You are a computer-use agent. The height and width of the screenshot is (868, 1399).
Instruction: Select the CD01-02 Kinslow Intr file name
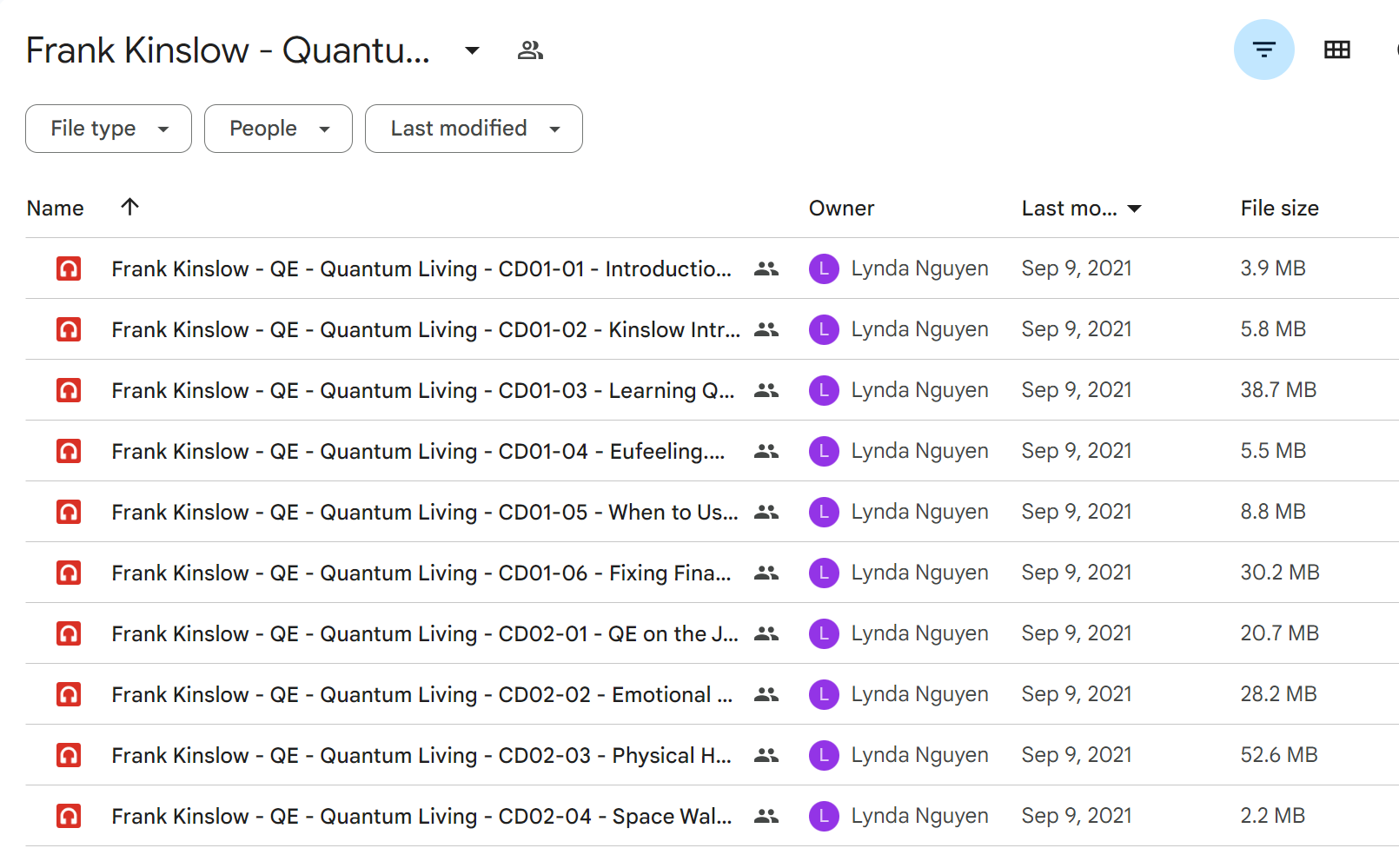click(426, 330)
